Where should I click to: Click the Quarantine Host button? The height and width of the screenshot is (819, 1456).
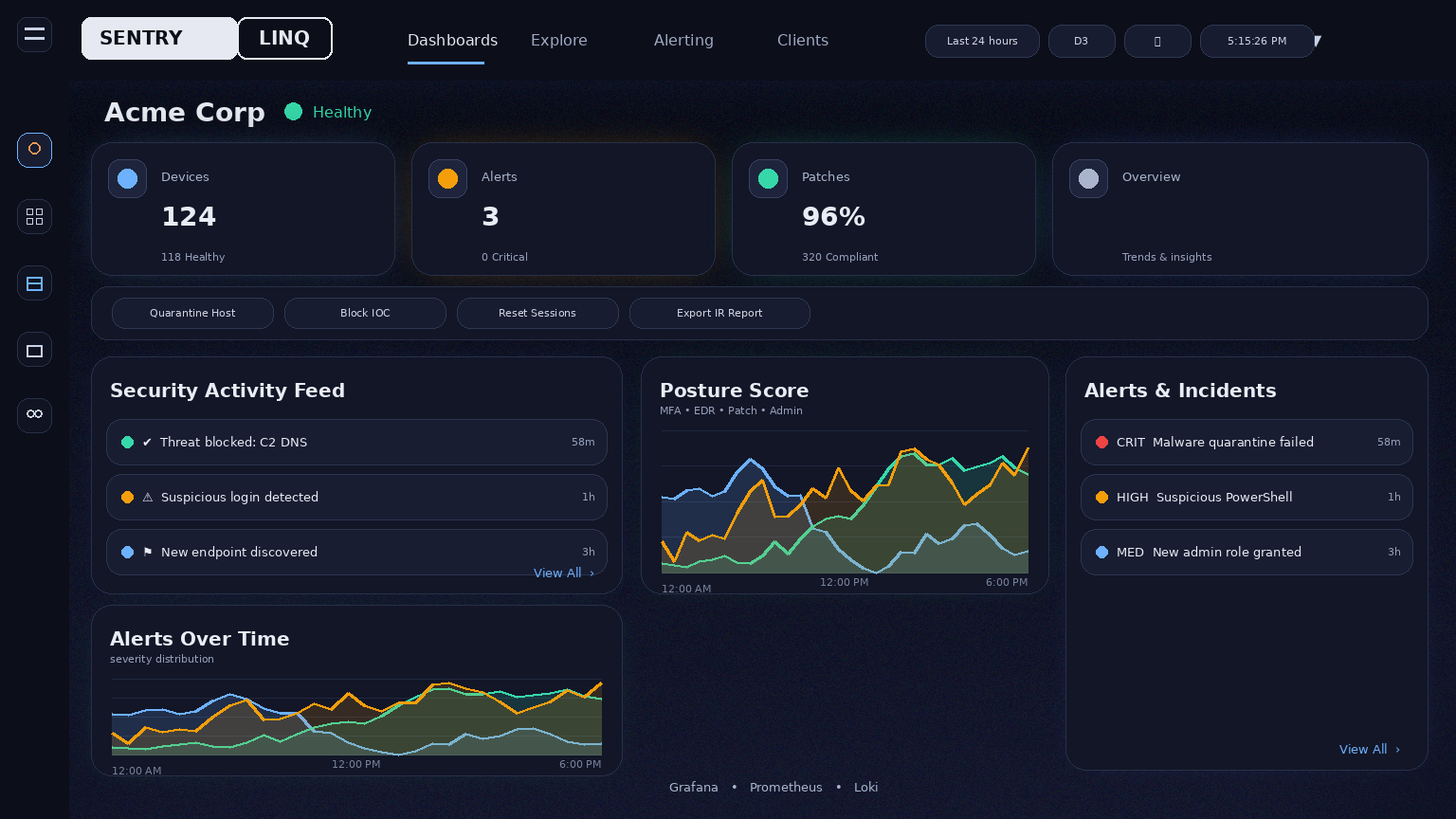192,313
